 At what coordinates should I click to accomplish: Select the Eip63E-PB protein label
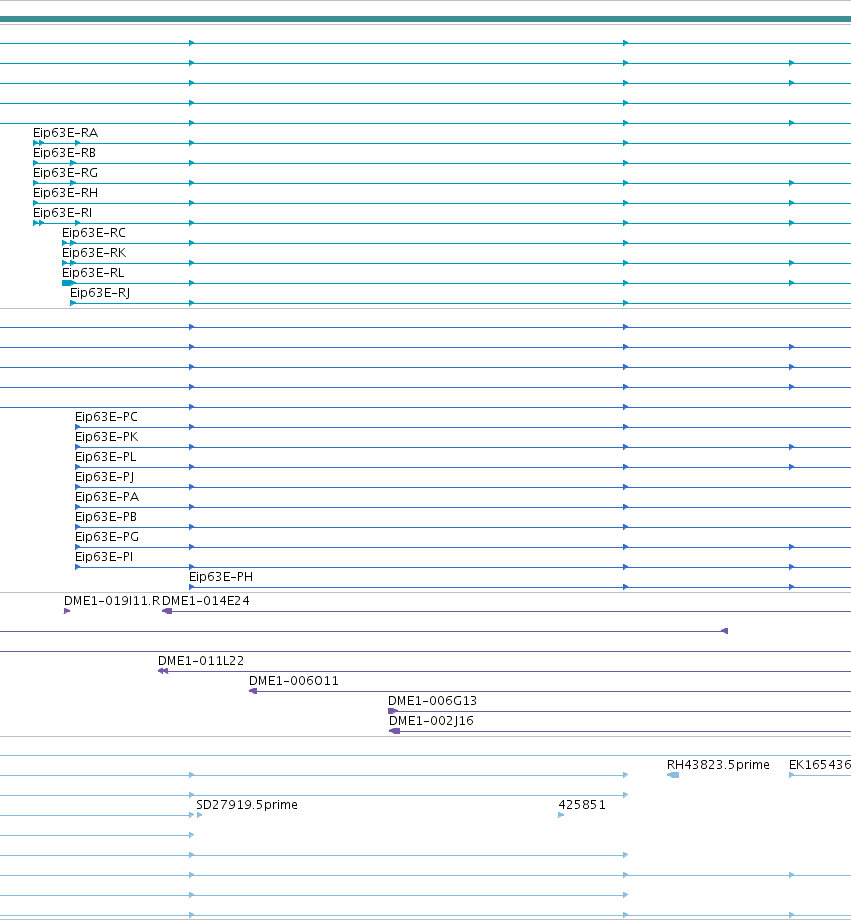pos(106,517)
